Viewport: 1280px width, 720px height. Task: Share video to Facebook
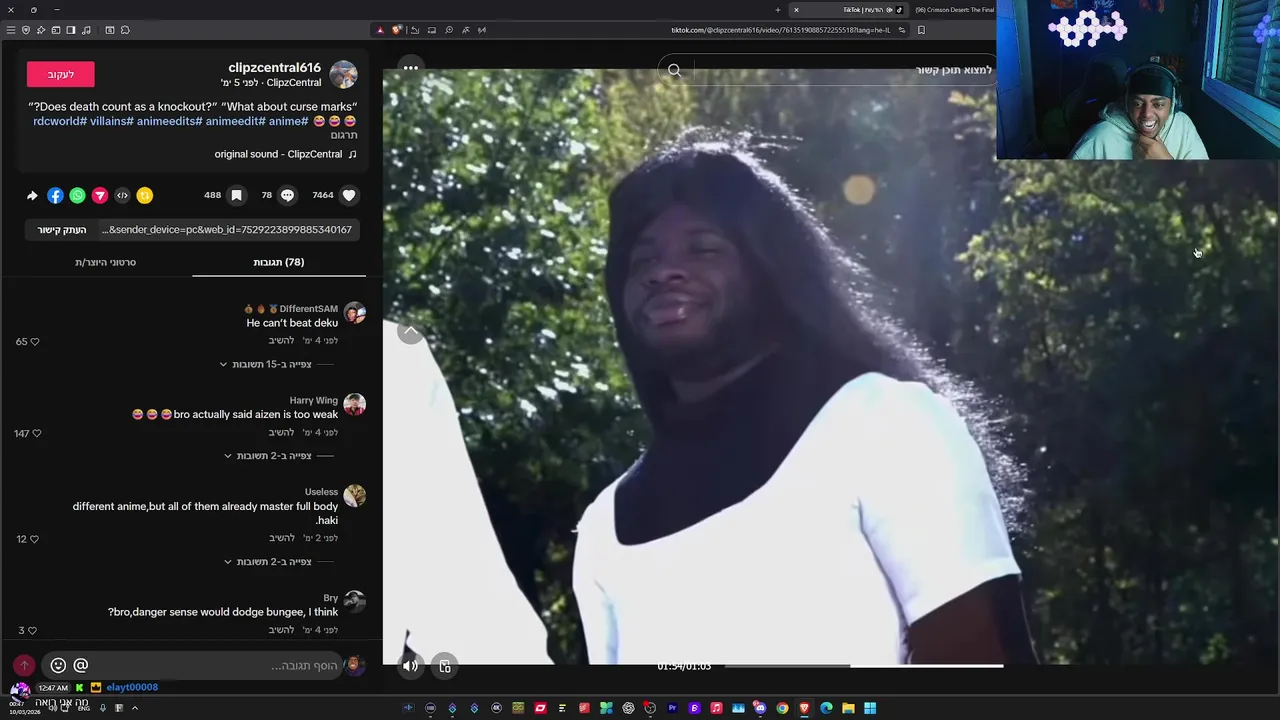(55, 195)
